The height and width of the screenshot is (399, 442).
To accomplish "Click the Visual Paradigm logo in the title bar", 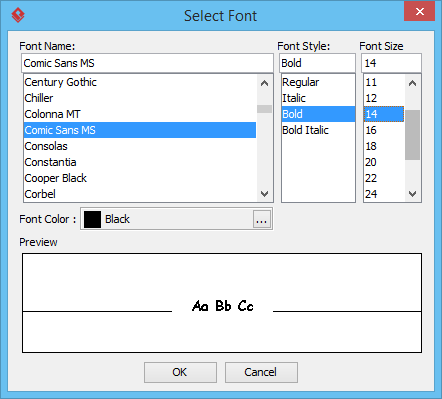I will tap(18, 15).
